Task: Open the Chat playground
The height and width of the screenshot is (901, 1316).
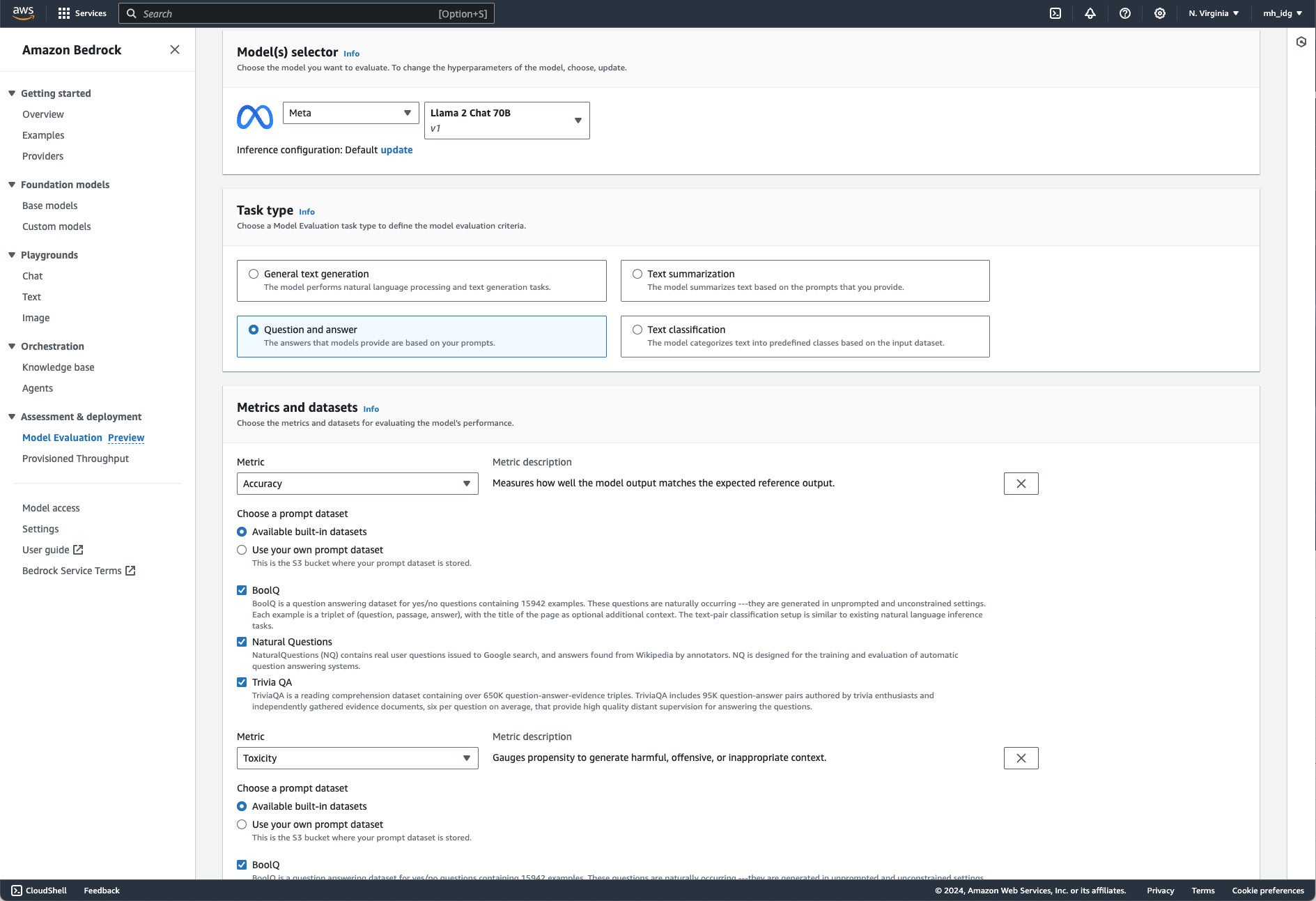Action: (x=33, y=276)
